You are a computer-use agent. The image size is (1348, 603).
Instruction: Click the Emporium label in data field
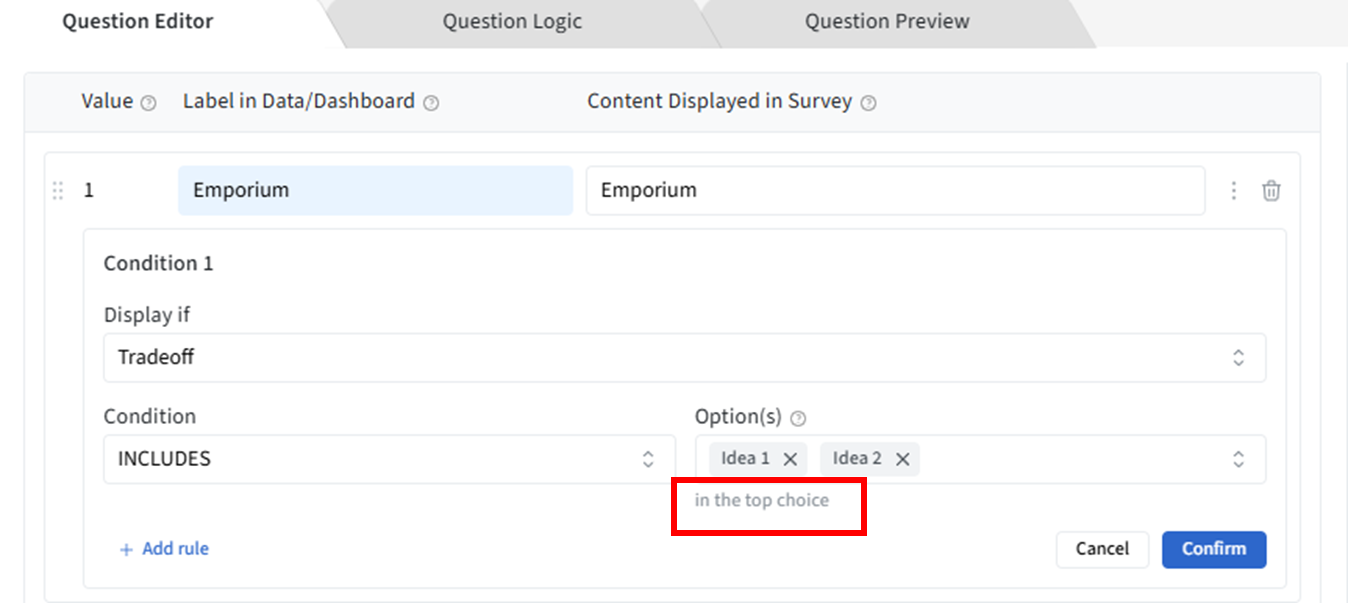[x=375, y=190]
